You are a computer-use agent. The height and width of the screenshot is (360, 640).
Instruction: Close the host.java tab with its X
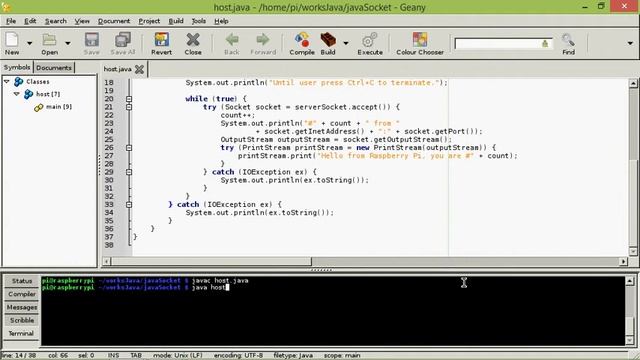tap(139, 69)
